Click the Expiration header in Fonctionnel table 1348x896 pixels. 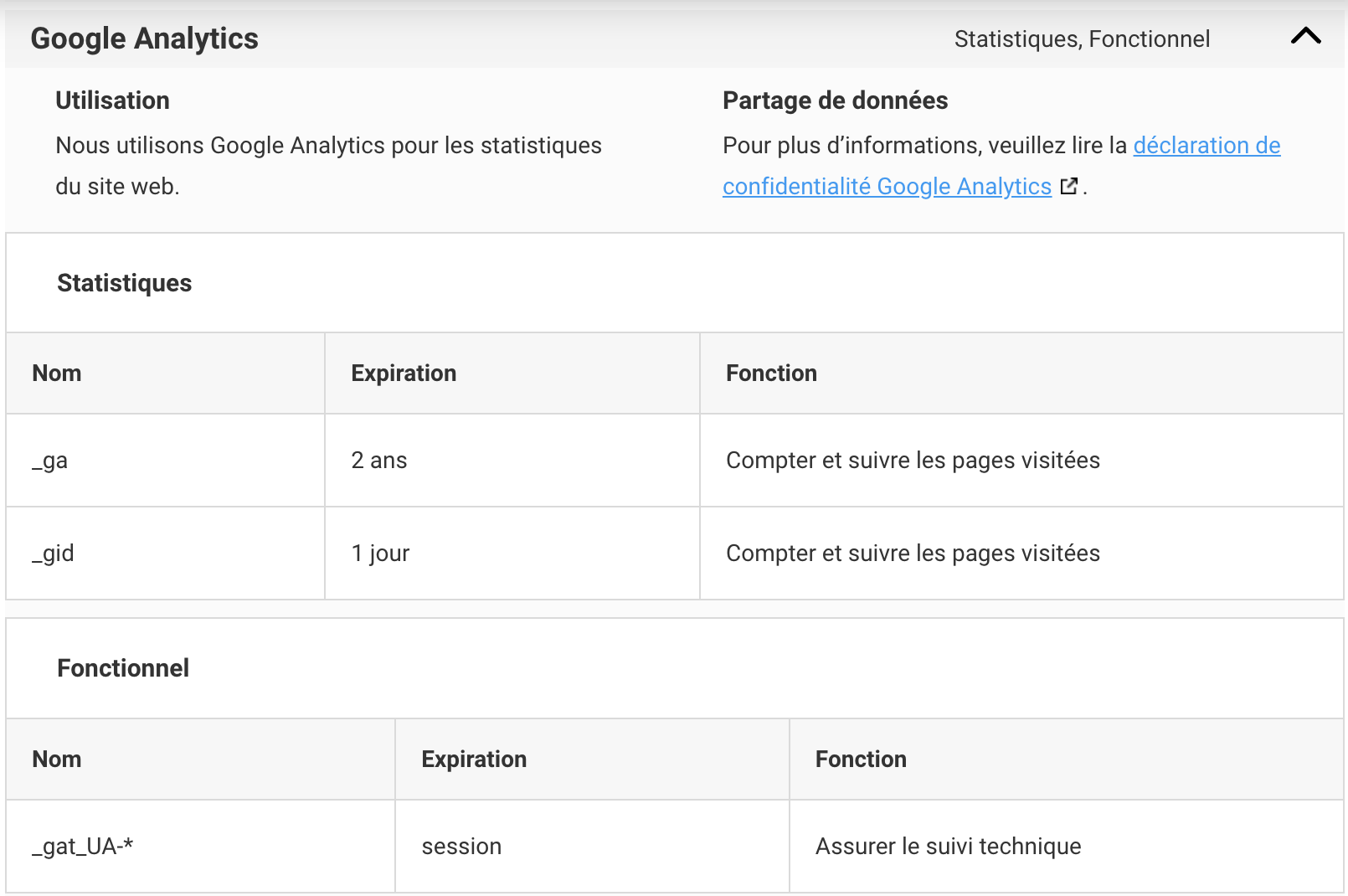474,760
